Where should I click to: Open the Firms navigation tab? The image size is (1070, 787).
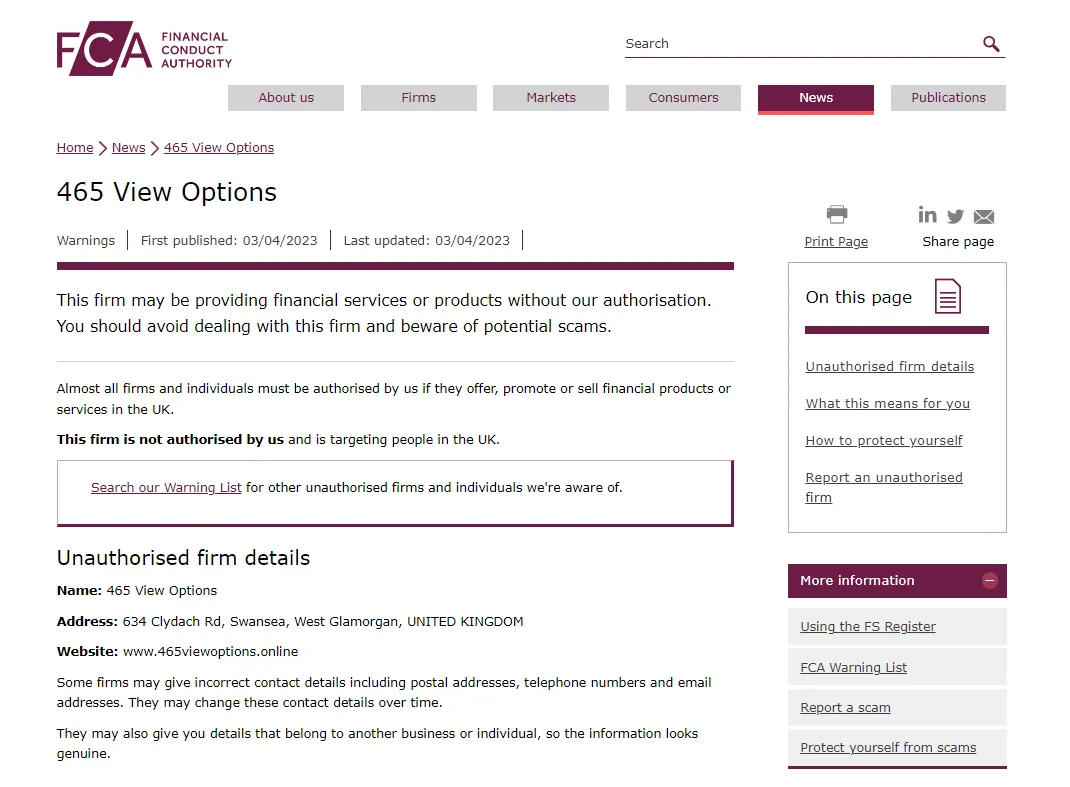click(418, 98)
